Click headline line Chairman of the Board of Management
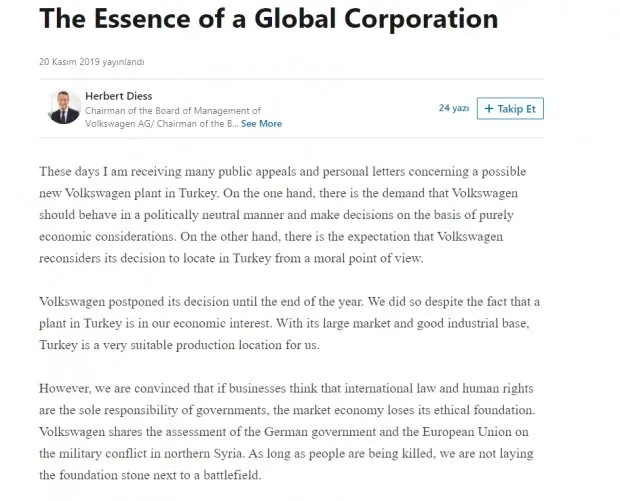 coord(173,111)
